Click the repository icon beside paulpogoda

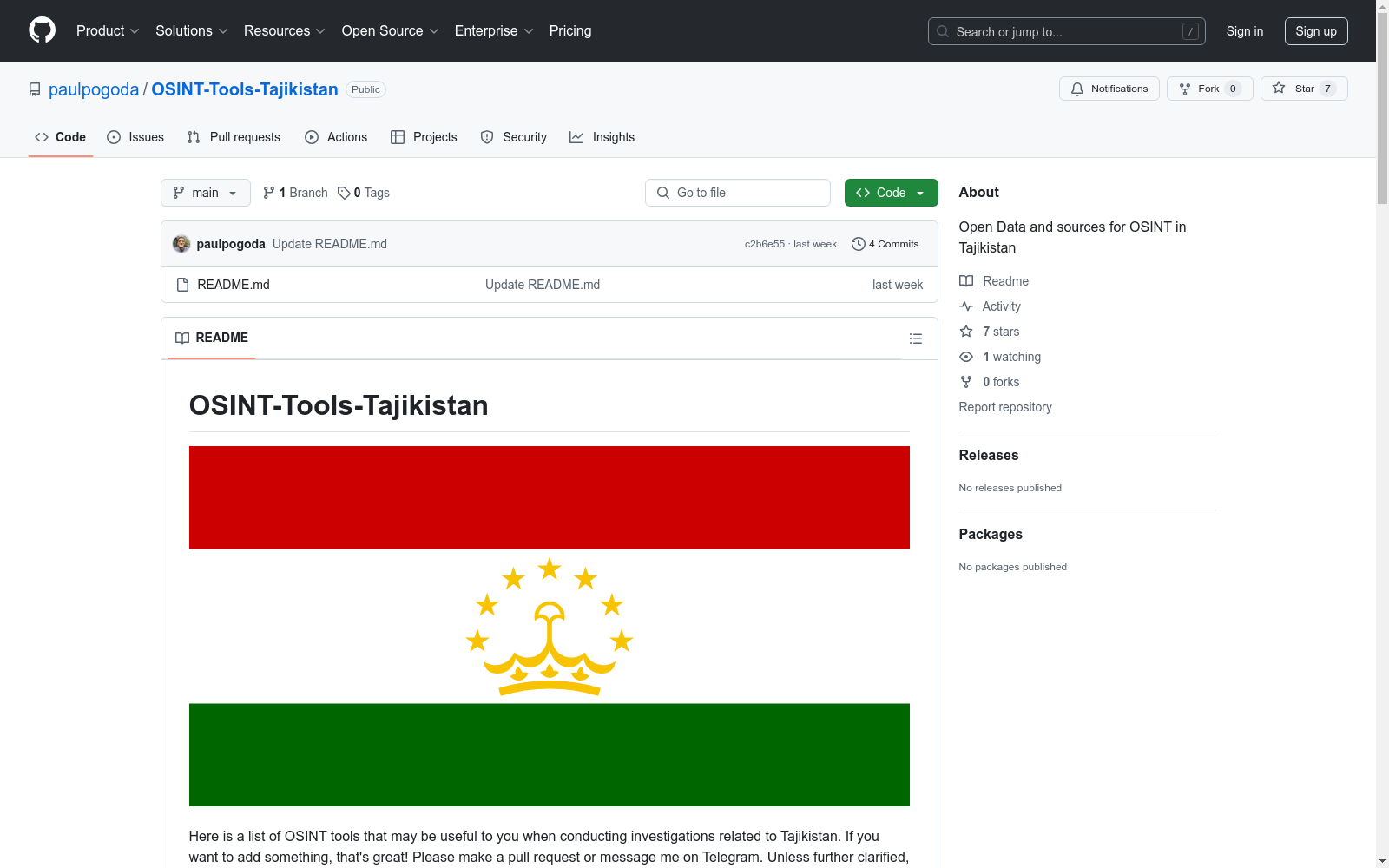[35, 89]
